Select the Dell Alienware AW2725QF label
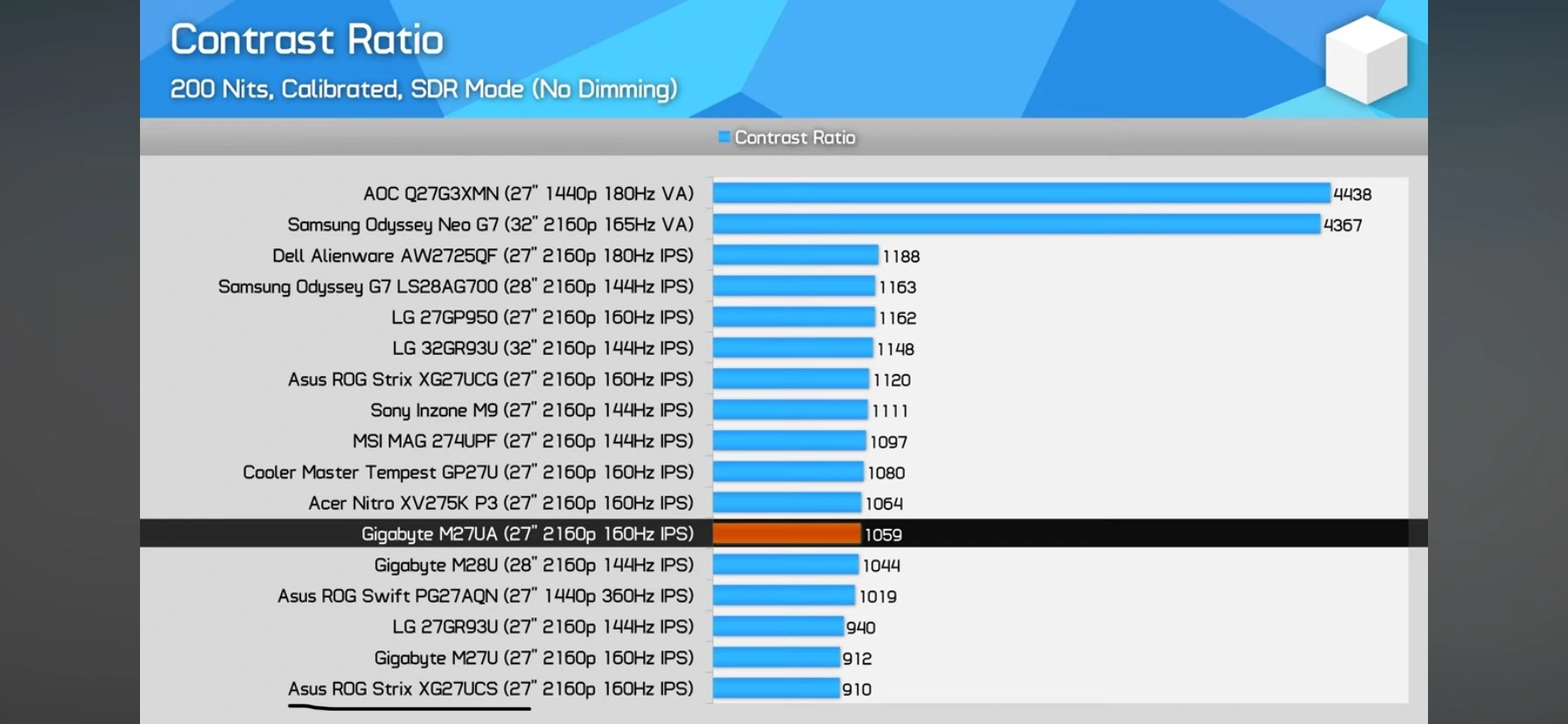1568x724 pixels. pyautogui.click(x=483, y=255)
